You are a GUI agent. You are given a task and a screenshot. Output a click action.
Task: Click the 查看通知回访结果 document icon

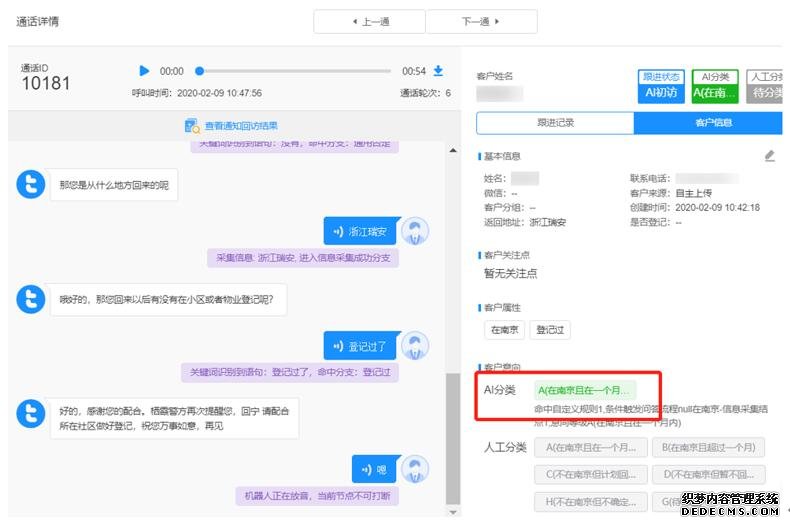(192, 126)
